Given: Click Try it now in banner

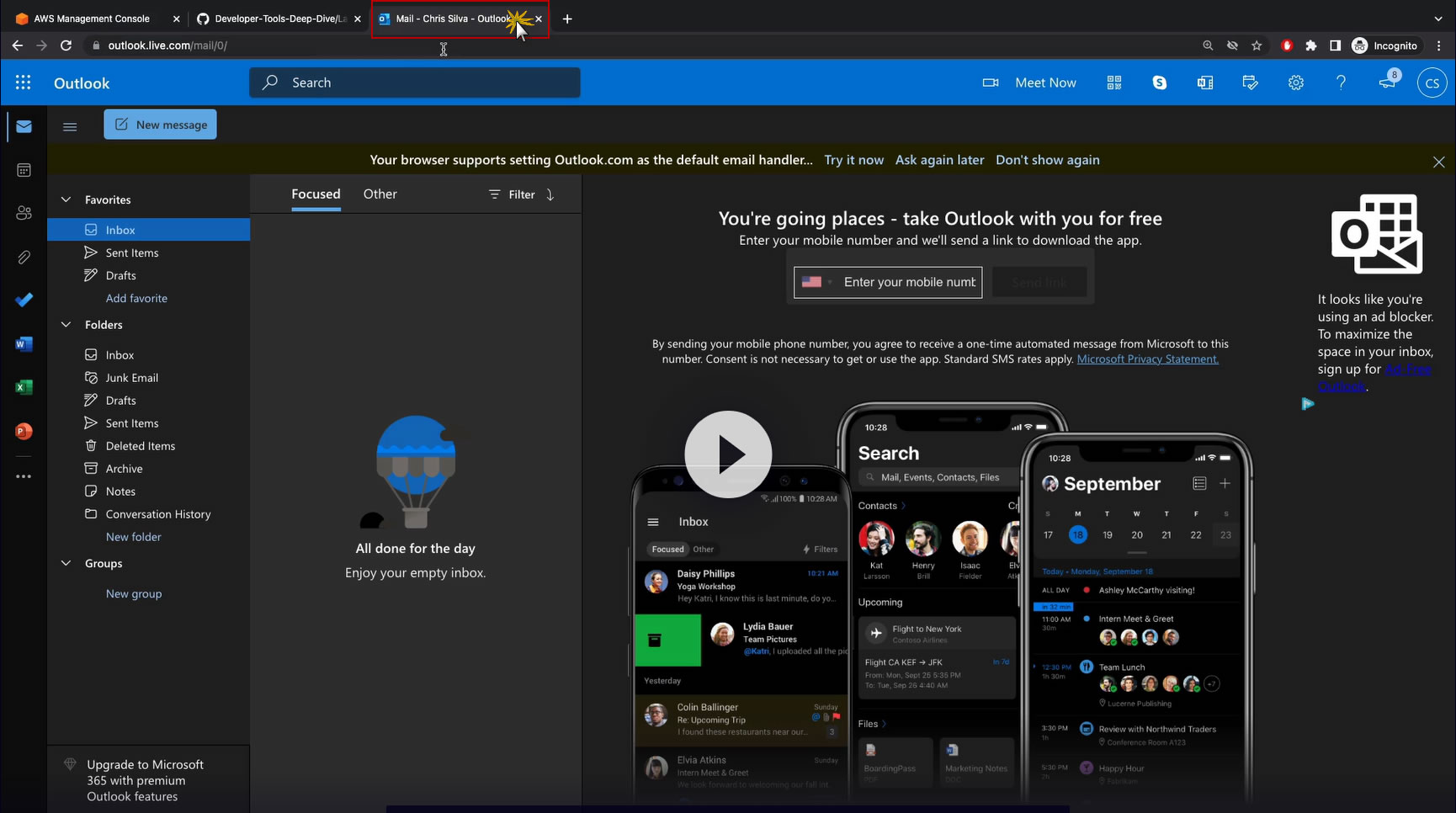Looking at the screenshot, I should (x=853, y=160).
